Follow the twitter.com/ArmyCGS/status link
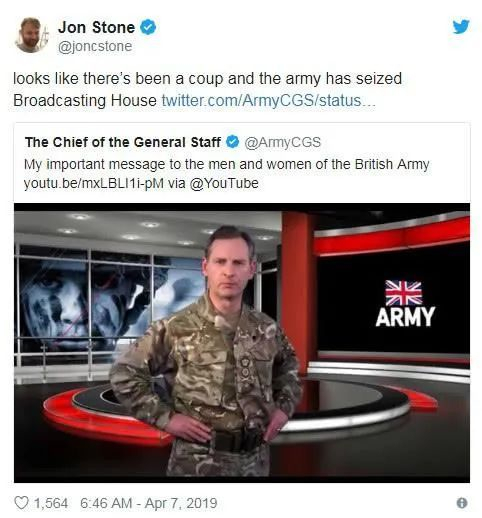The width and height of the screenshot is (482, 518). 268,100
